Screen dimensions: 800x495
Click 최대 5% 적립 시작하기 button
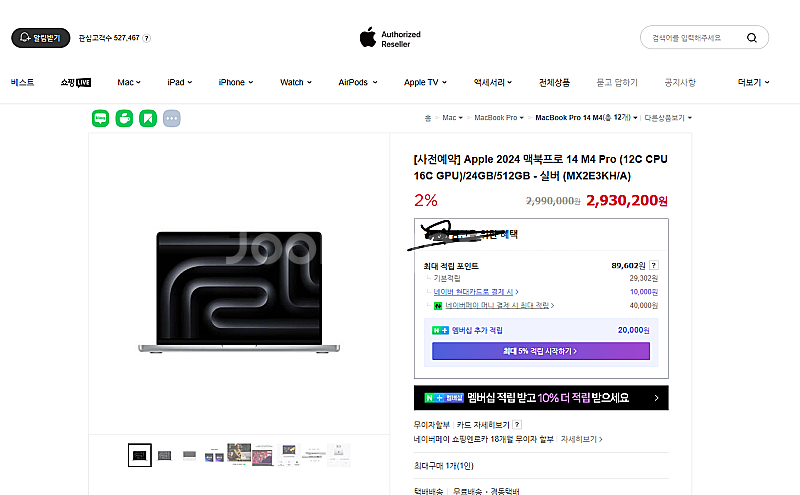tap(541, 351)
